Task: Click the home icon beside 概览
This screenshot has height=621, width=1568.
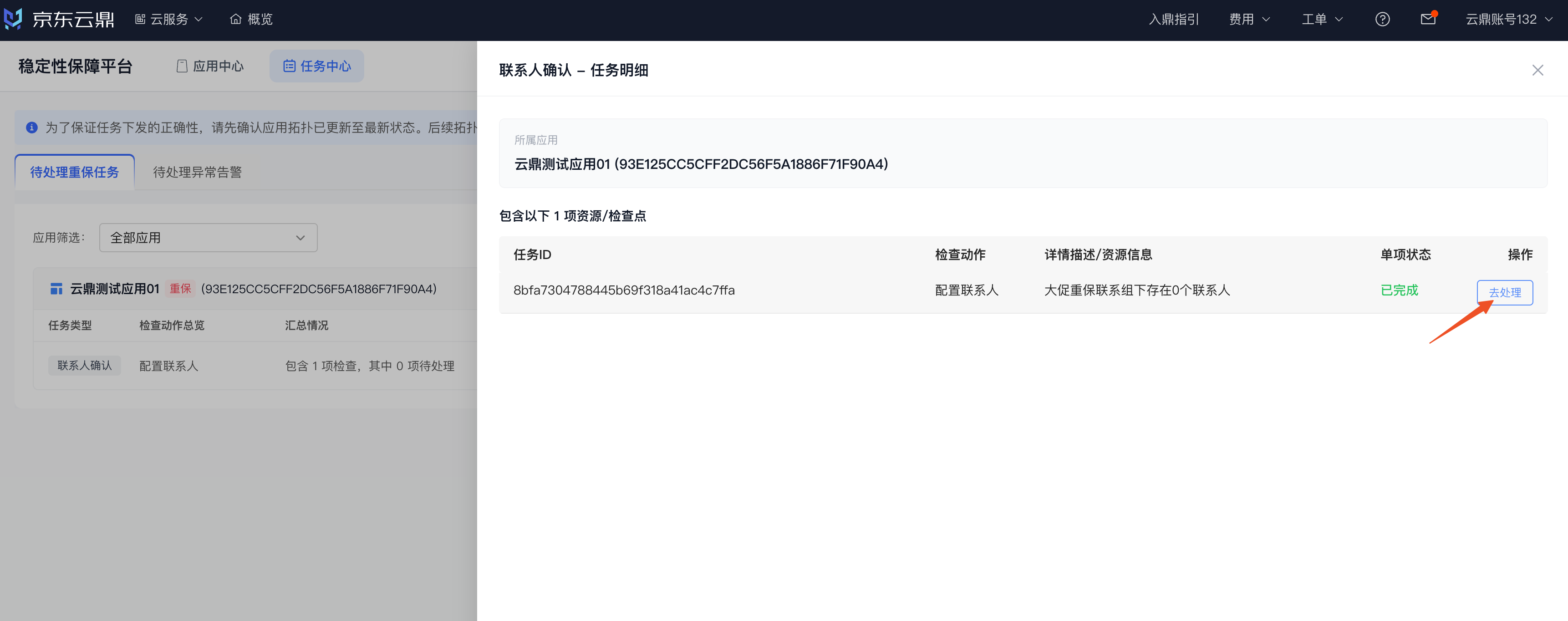Action: 235,20
